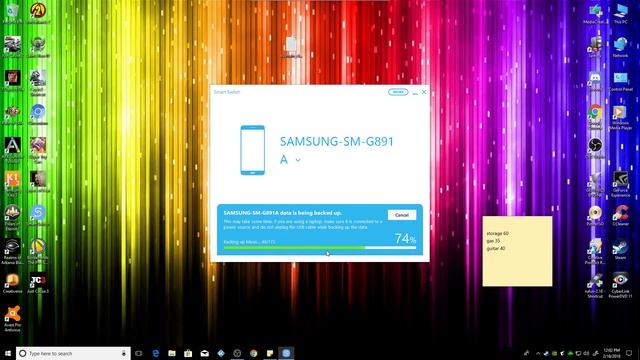Open the Mail app from the taskbar

pos(204,353)
